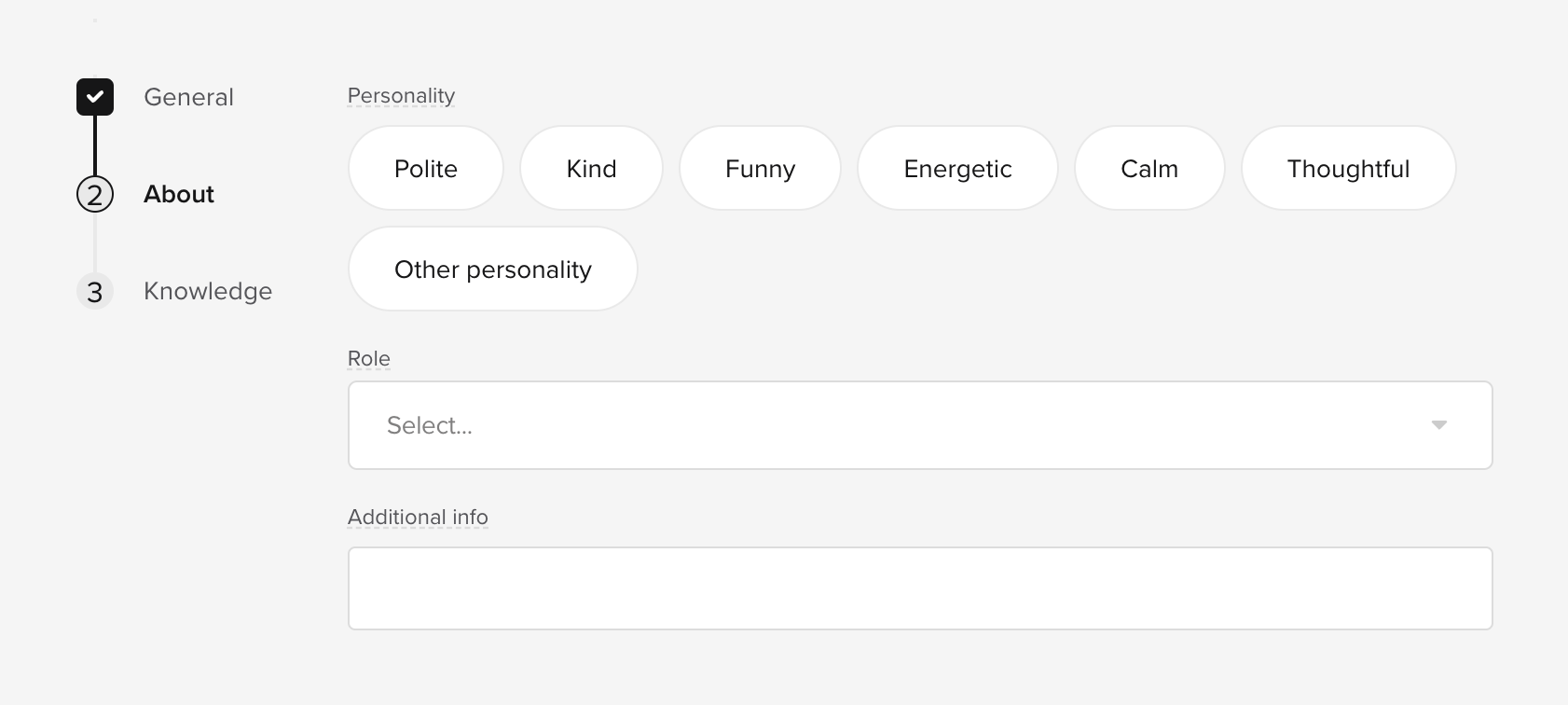1568x705 pixels.
Task: Click the General step checkmark icon
Action: [95, 97]
